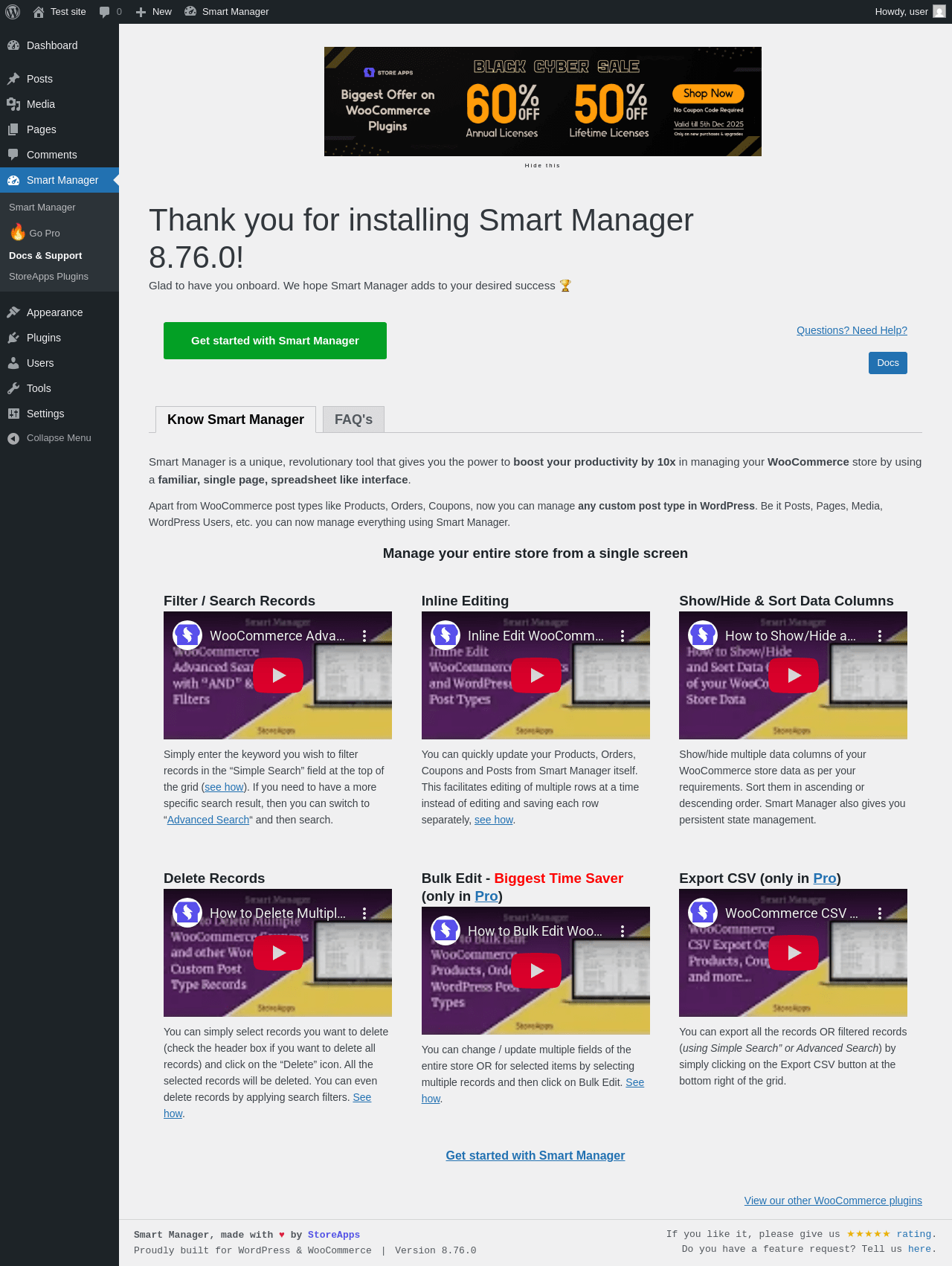This screenshot has height=1266, width=952.
Task: Open Users via its person icon
Action: point(13,363)
